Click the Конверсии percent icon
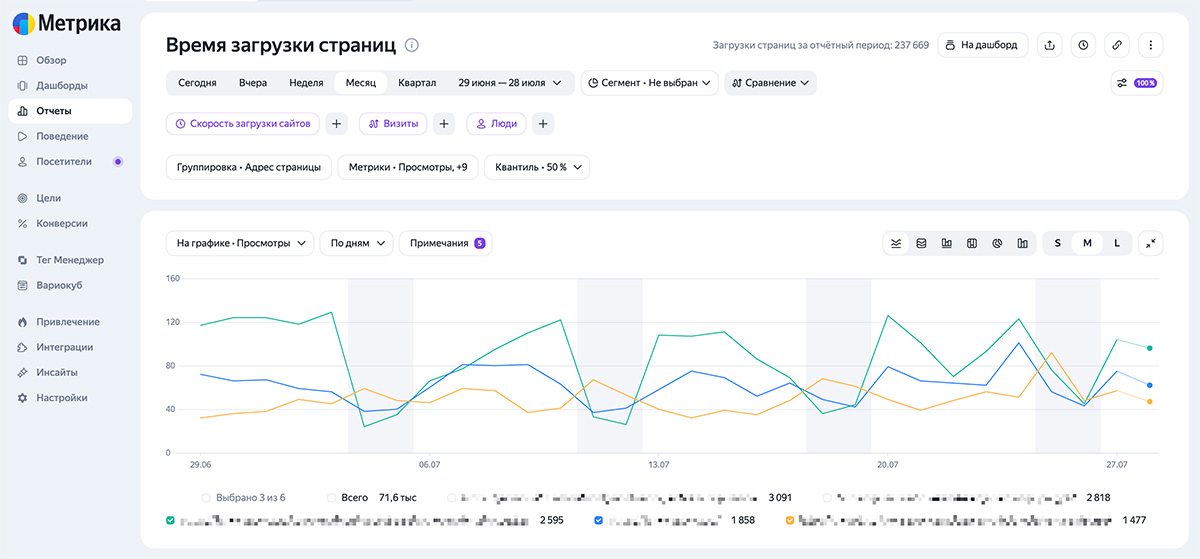 point(22,223)
